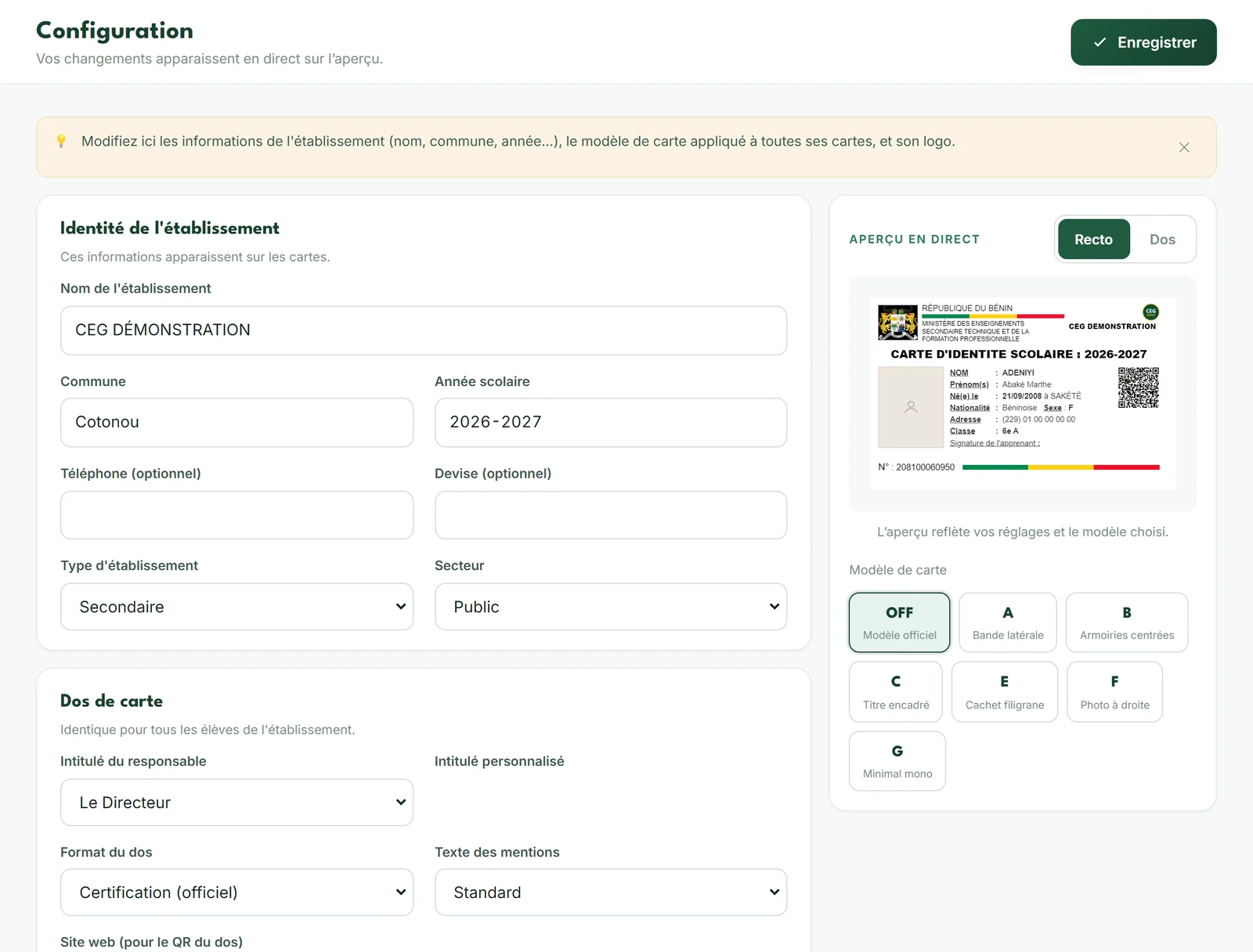Dismiss the yellow info banner
Image resolution: width=1253 pixels, height=952 pixels.
[1184, 147]
